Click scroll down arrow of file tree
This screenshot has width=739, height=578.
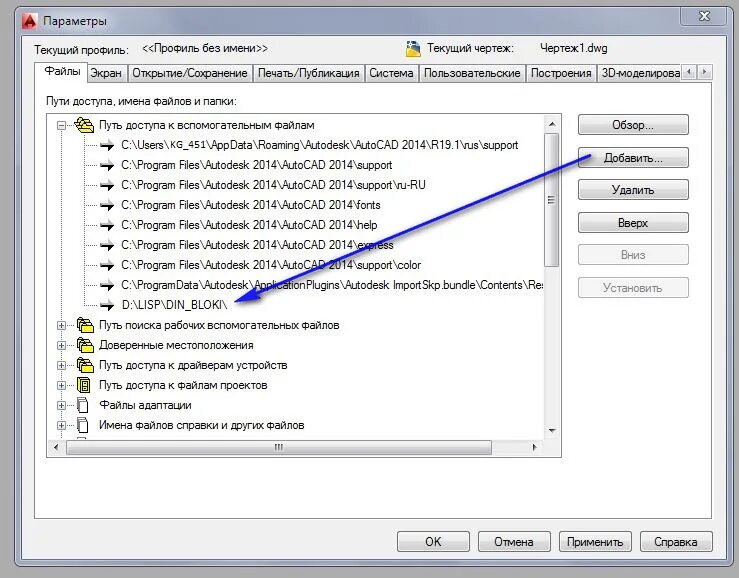tap(552, 430)
